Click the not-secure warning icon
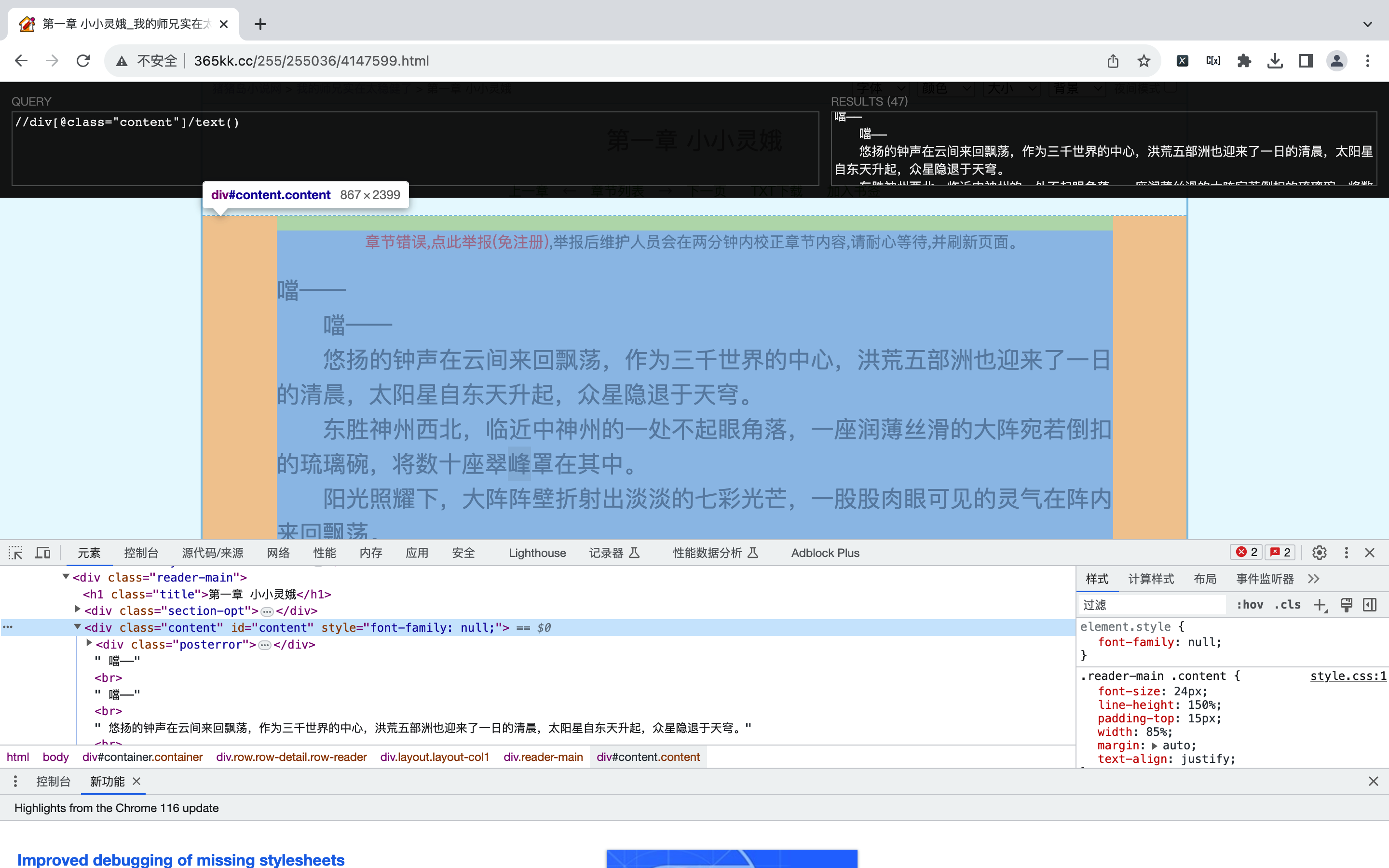Viewport: 1389px width, 868px height. pos(122,61)
